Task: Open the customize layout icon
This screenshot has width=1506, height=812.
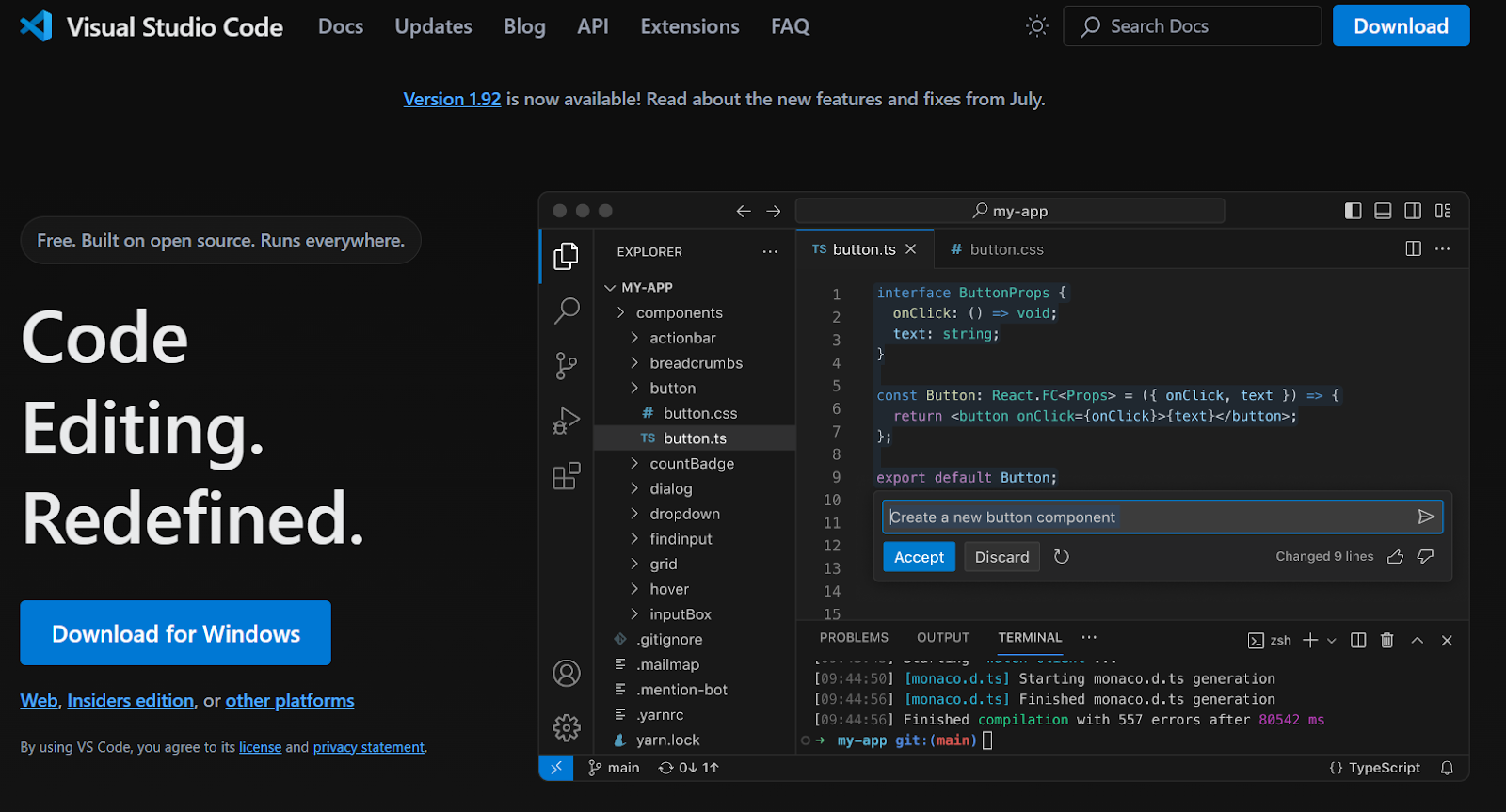Action: coord(1443,211)
